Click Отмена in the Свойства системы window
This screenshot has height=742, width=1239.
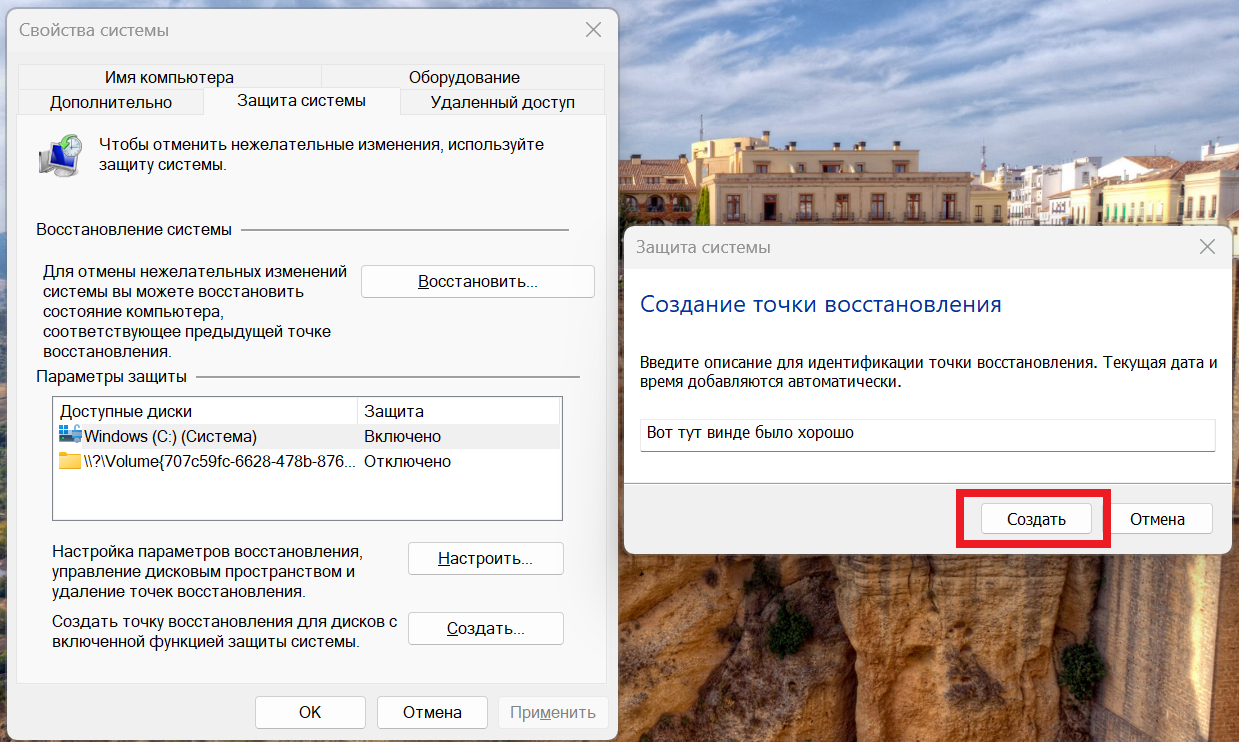432,712
